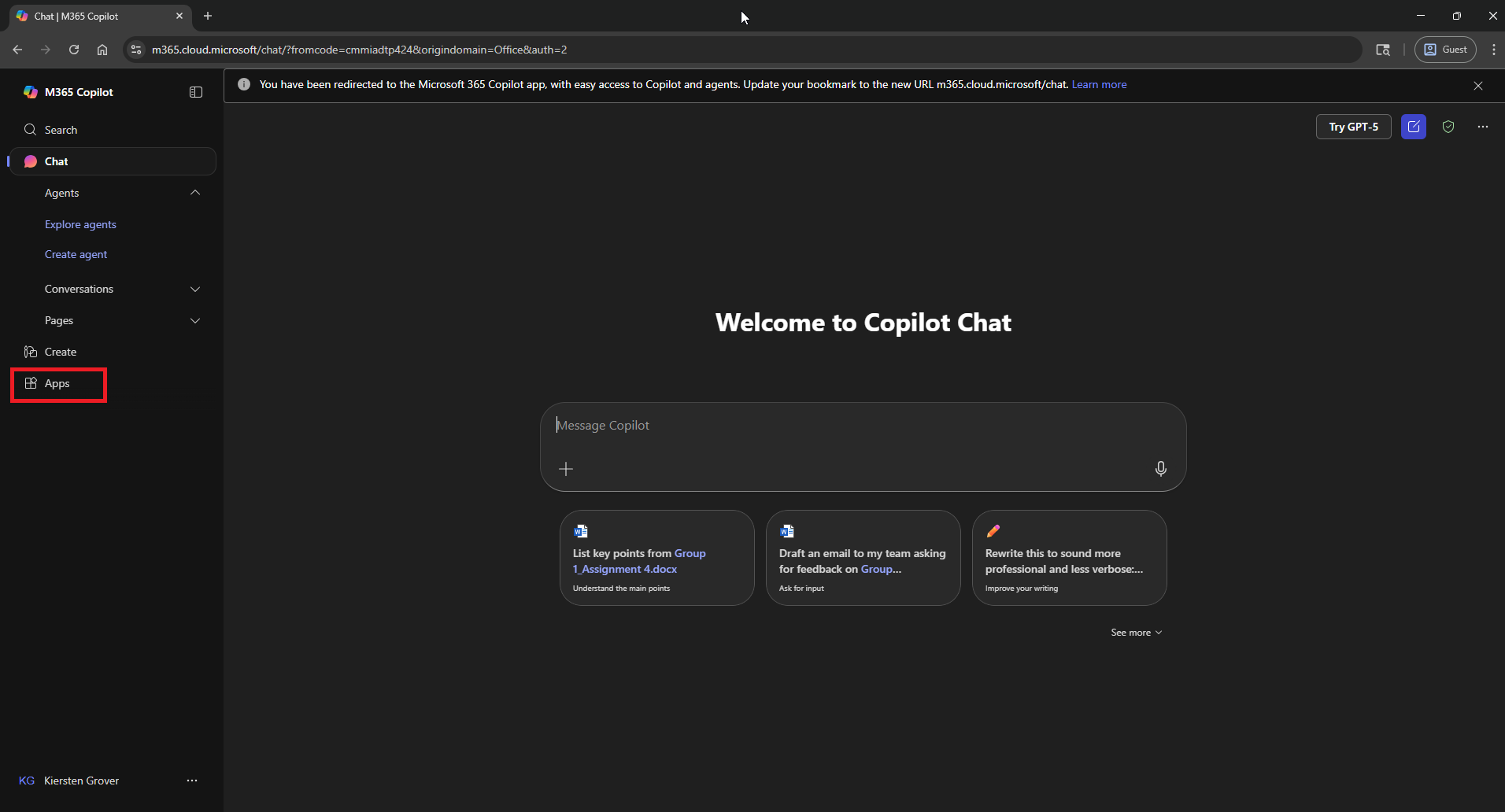Viewport: 1505px width, 812px height.
Task: Open the shield protection icon
Action: 1448,127
